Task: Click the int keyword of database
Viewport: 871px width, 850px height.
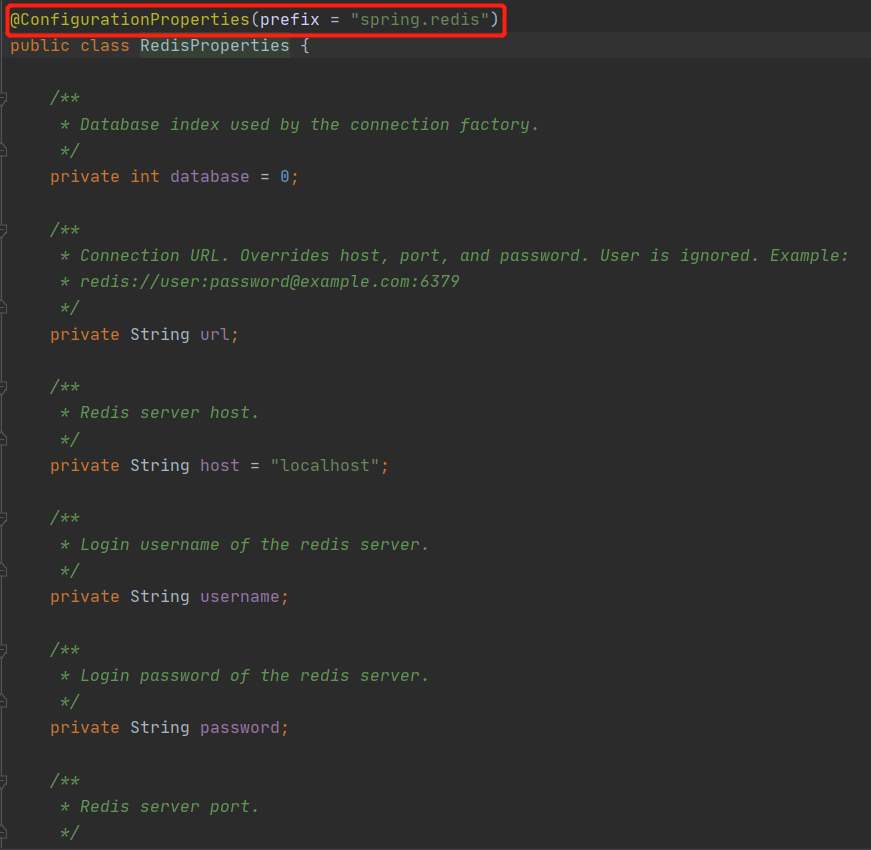Action: coord(145,177)
